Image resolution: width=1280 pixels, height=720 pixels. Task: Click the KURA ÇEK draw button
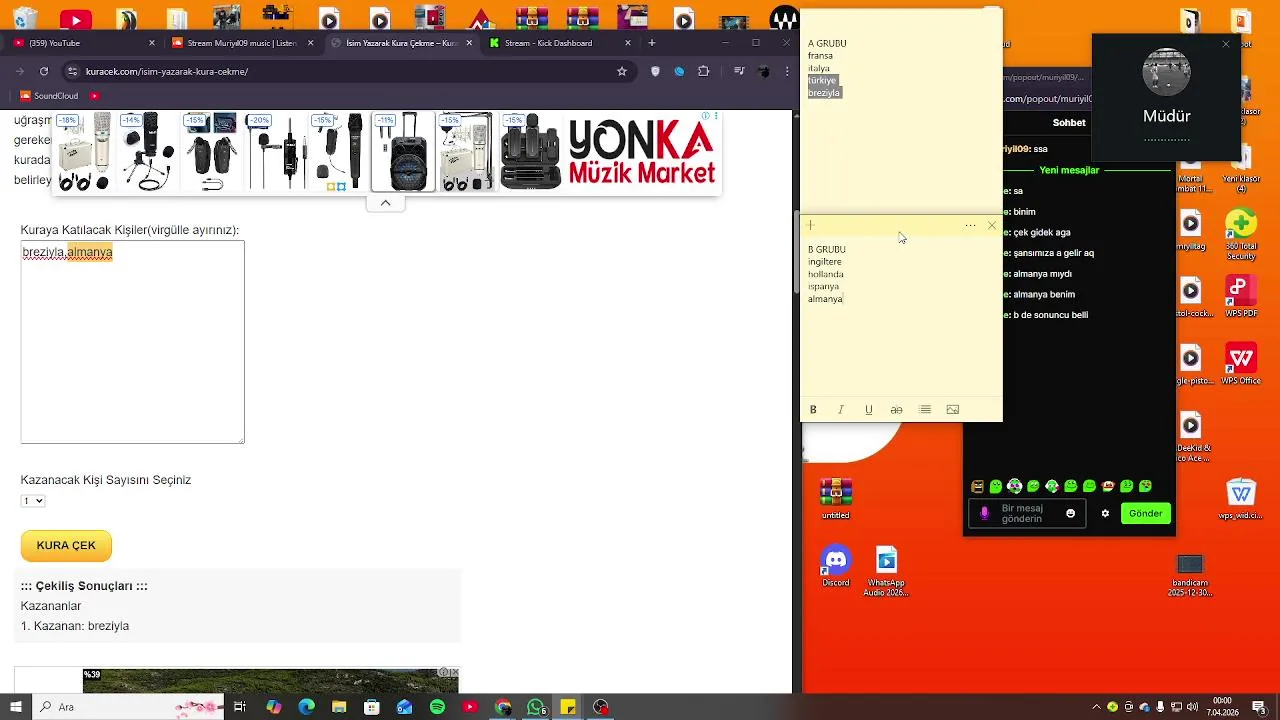(x=66, y=545)
